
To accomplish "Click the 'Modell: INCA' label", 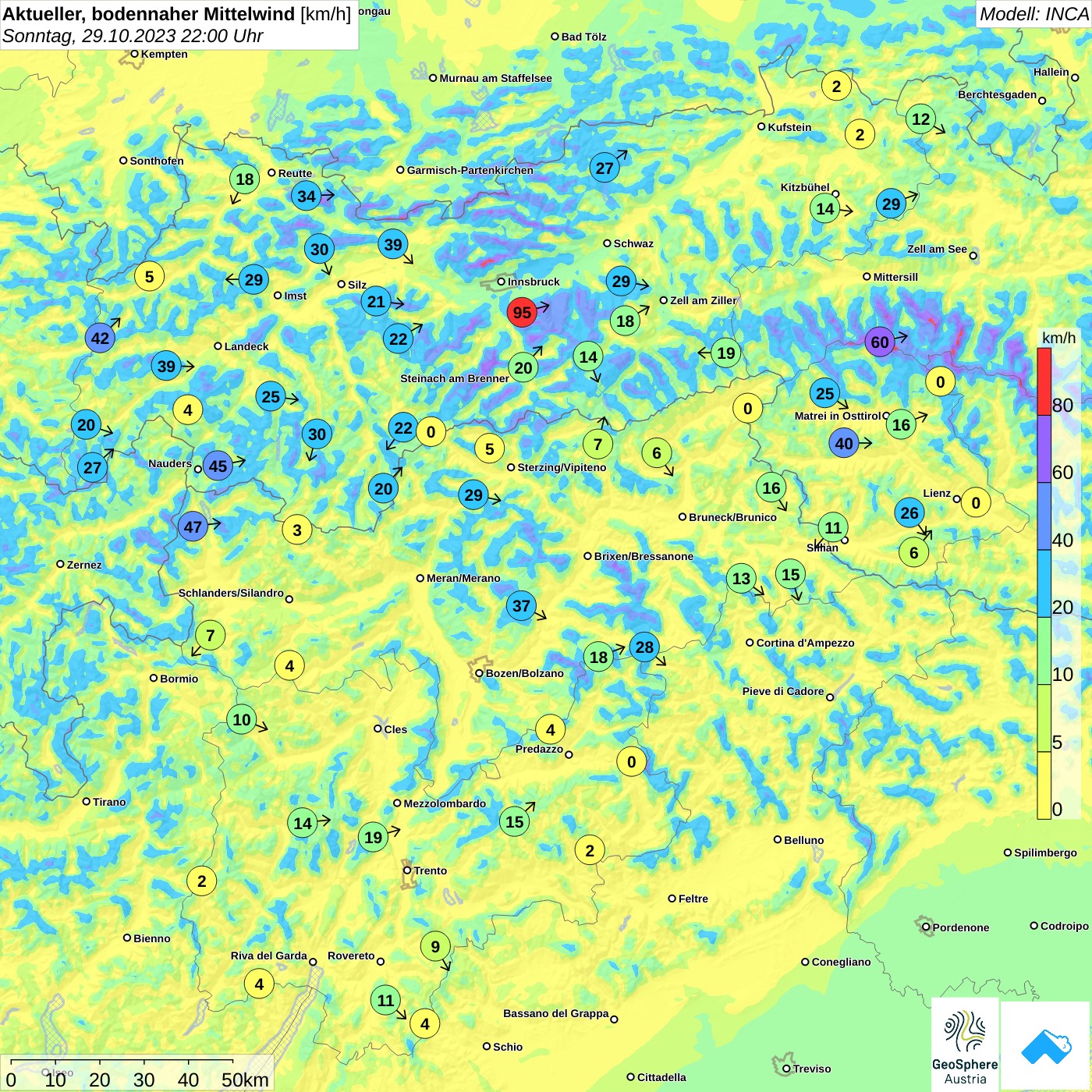I will pos(1033,14).
